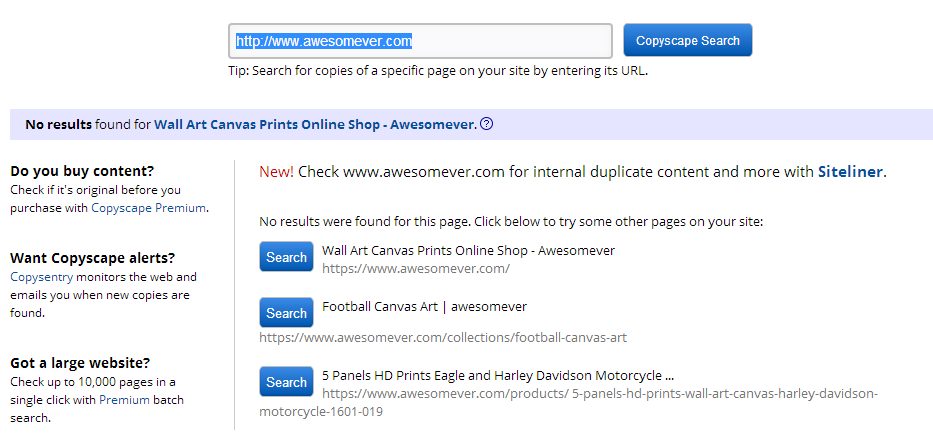
Task: Click the football-canvas-art collection URL
Action: [443, 337]
